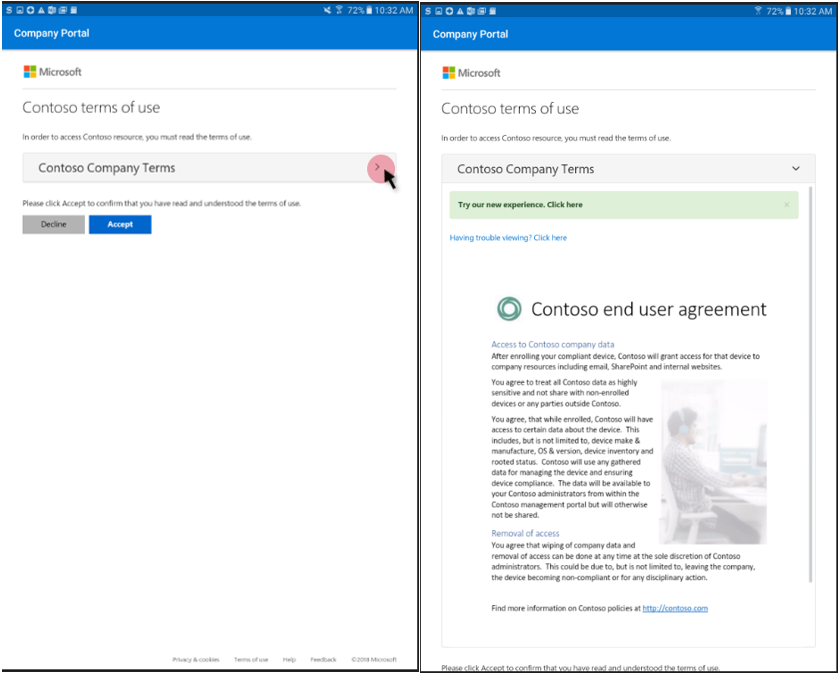838x673 pixels.
Task: Open 'Privacy & cookies' footer link
Action: (x=196, y=660)
